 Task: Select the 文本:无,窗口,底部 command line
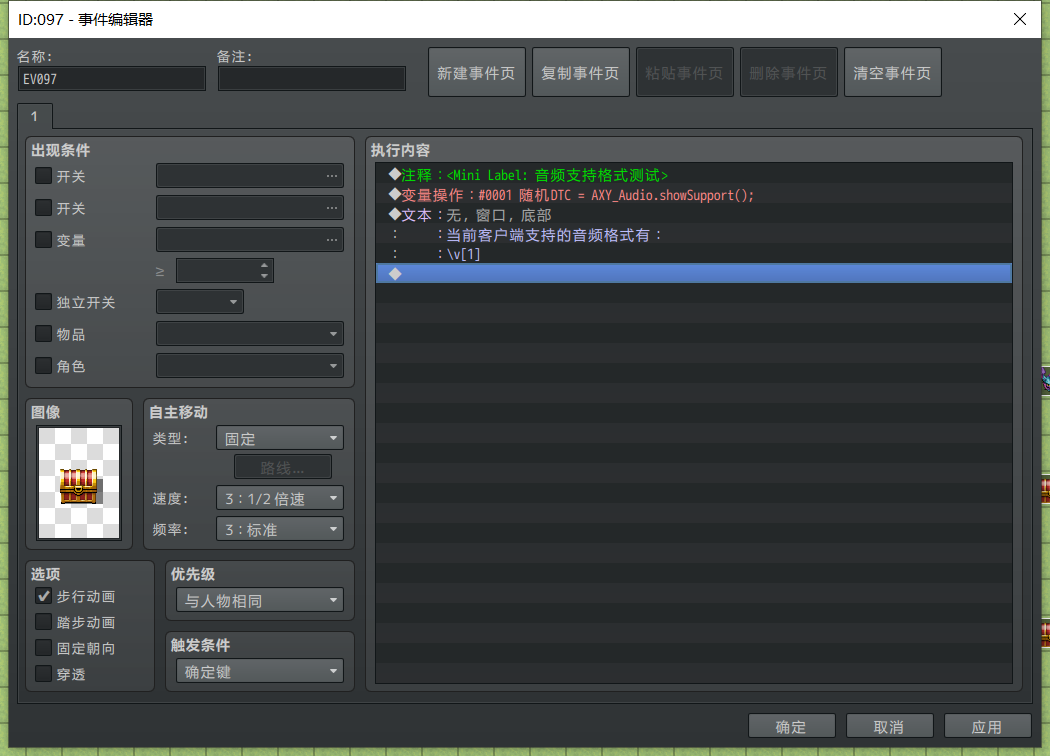click(x=693, y=215)
